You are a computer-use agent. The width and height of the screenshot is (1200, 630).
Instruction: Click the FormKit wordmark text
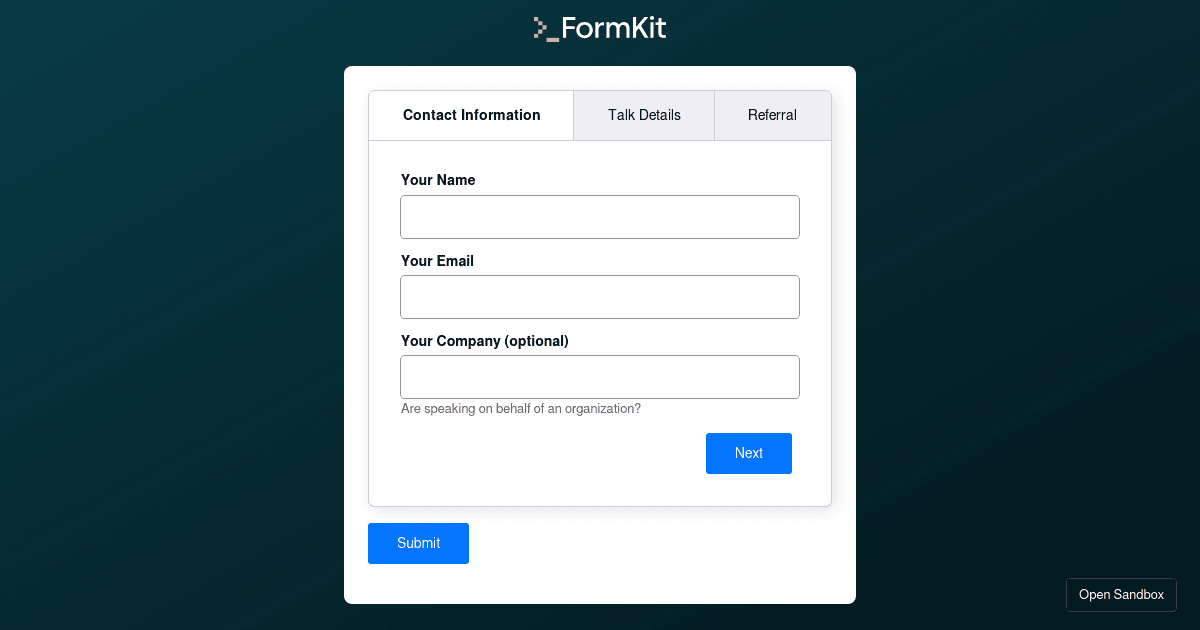click(612, 28)
